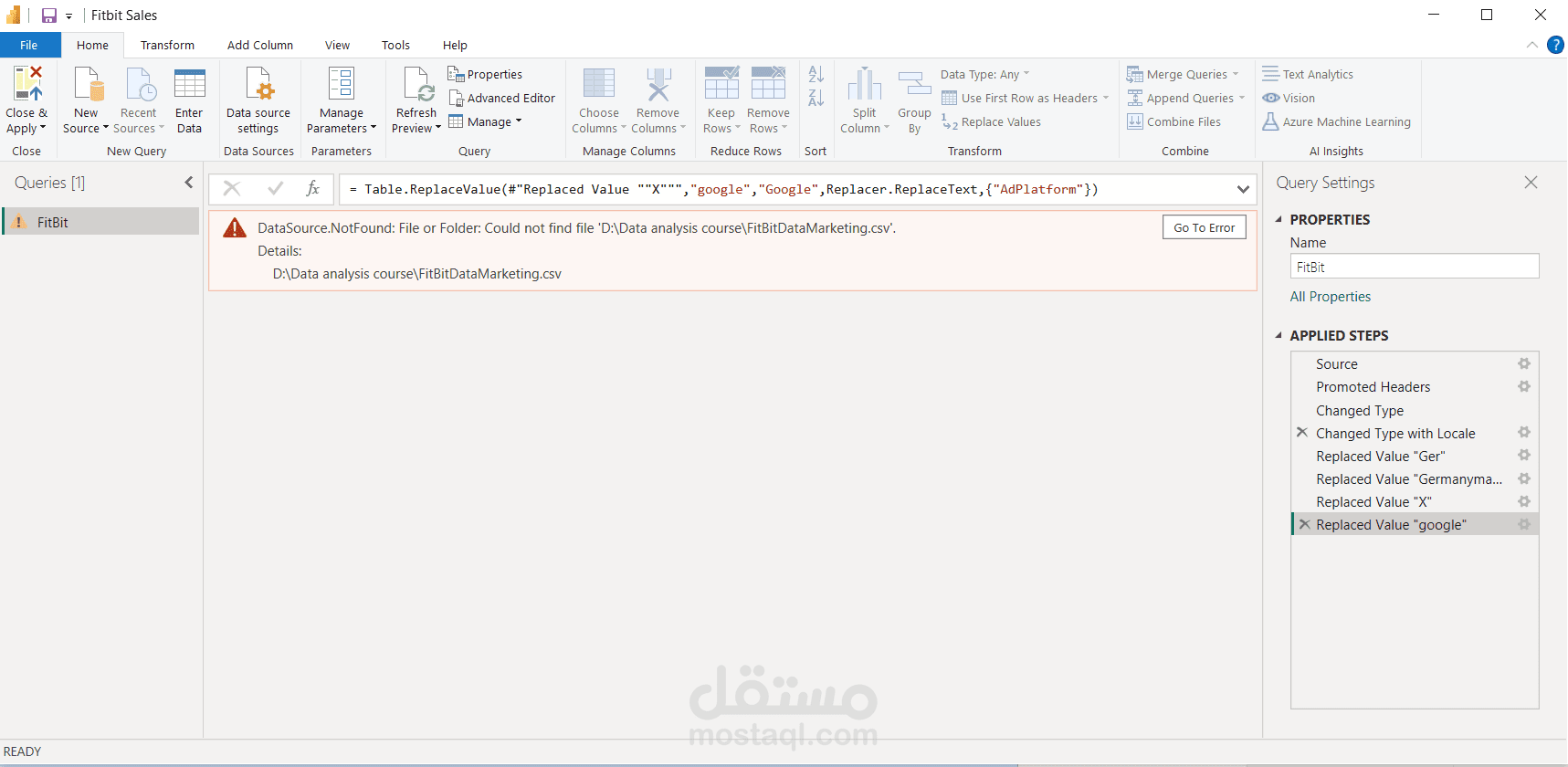Open the Customize Quick Access Toolbar dropdown

point(68,16)
